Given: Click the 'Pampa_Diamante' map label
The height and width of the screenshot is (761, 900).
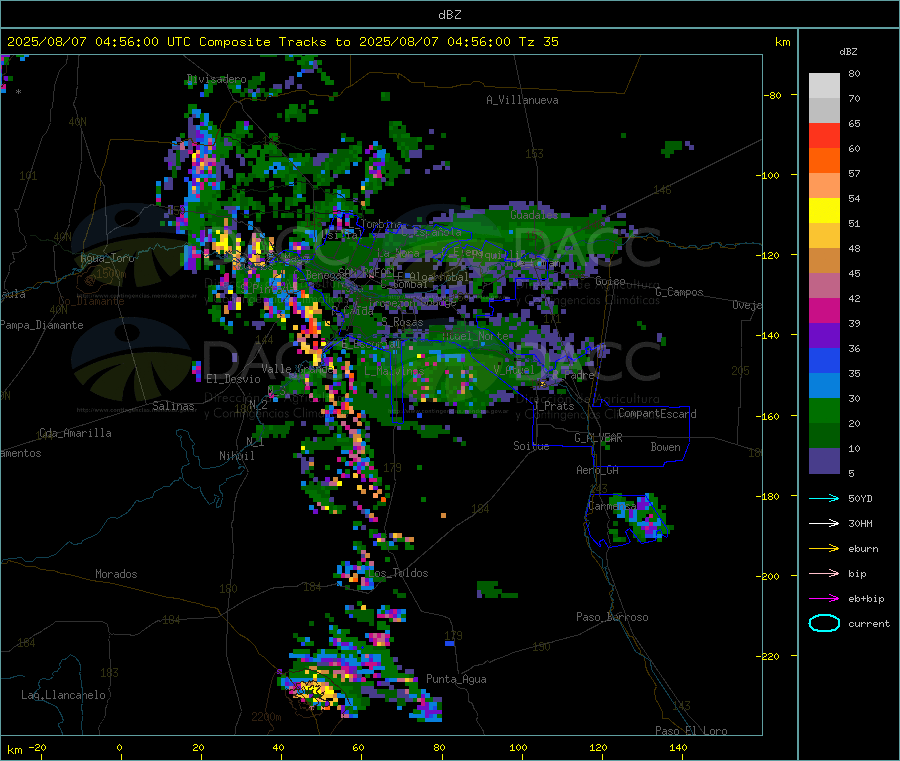Looking at the screenshot, I should point(42,325).
